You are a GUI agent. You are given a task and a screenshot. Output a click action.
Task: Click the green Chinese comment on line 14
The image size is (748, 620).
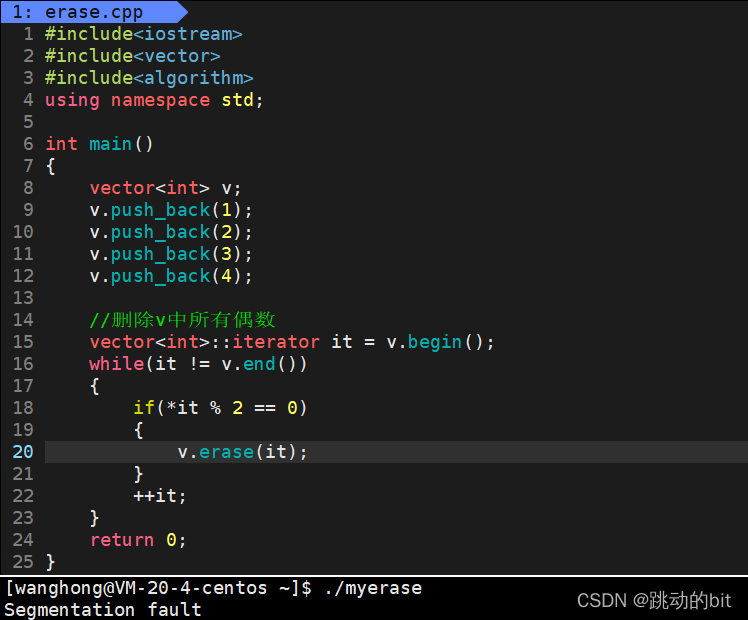pyautogui.click(x=183, y=320)
